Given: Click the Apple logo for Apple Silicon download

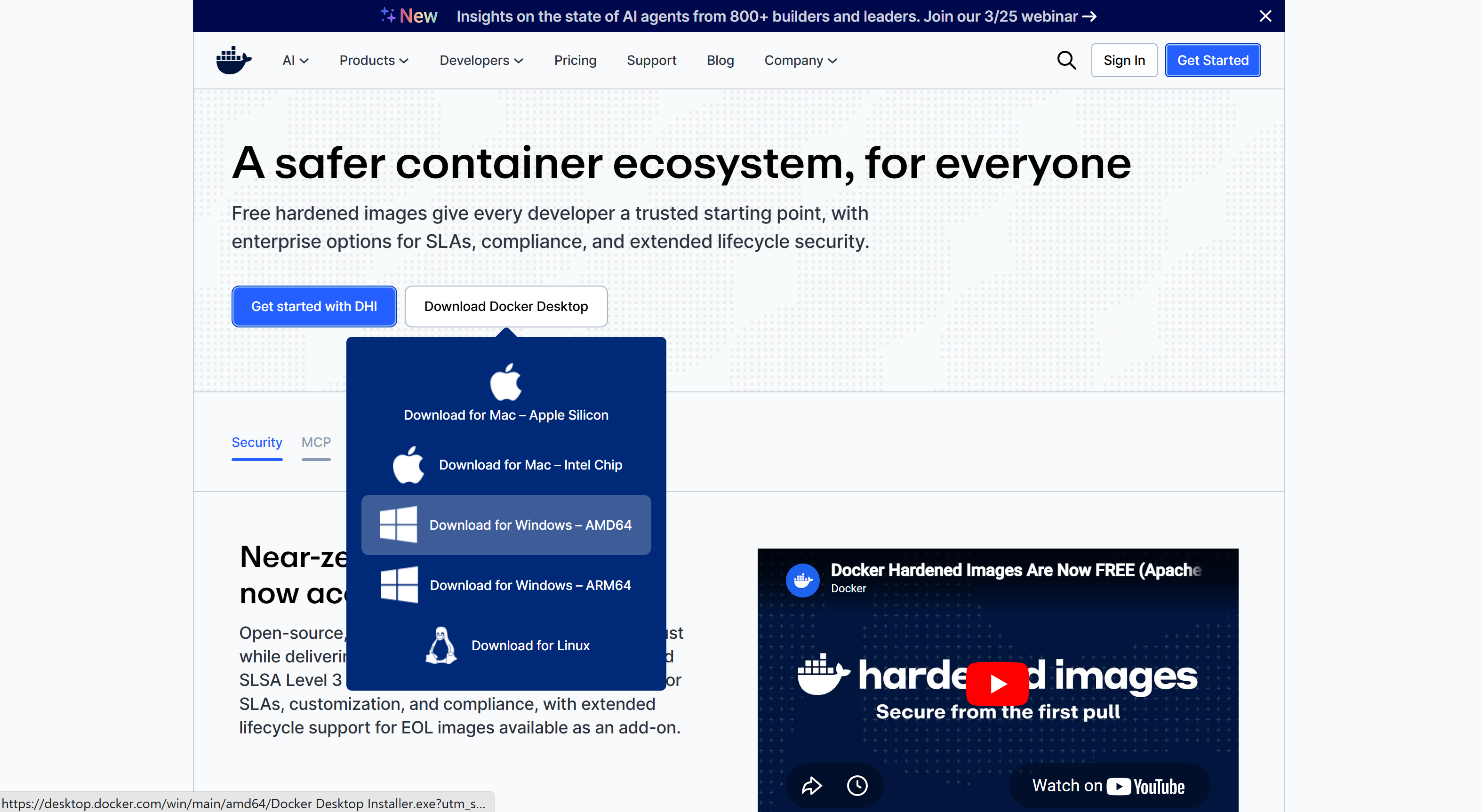Looking at the screenshot, I should click(x=505, y=382).
